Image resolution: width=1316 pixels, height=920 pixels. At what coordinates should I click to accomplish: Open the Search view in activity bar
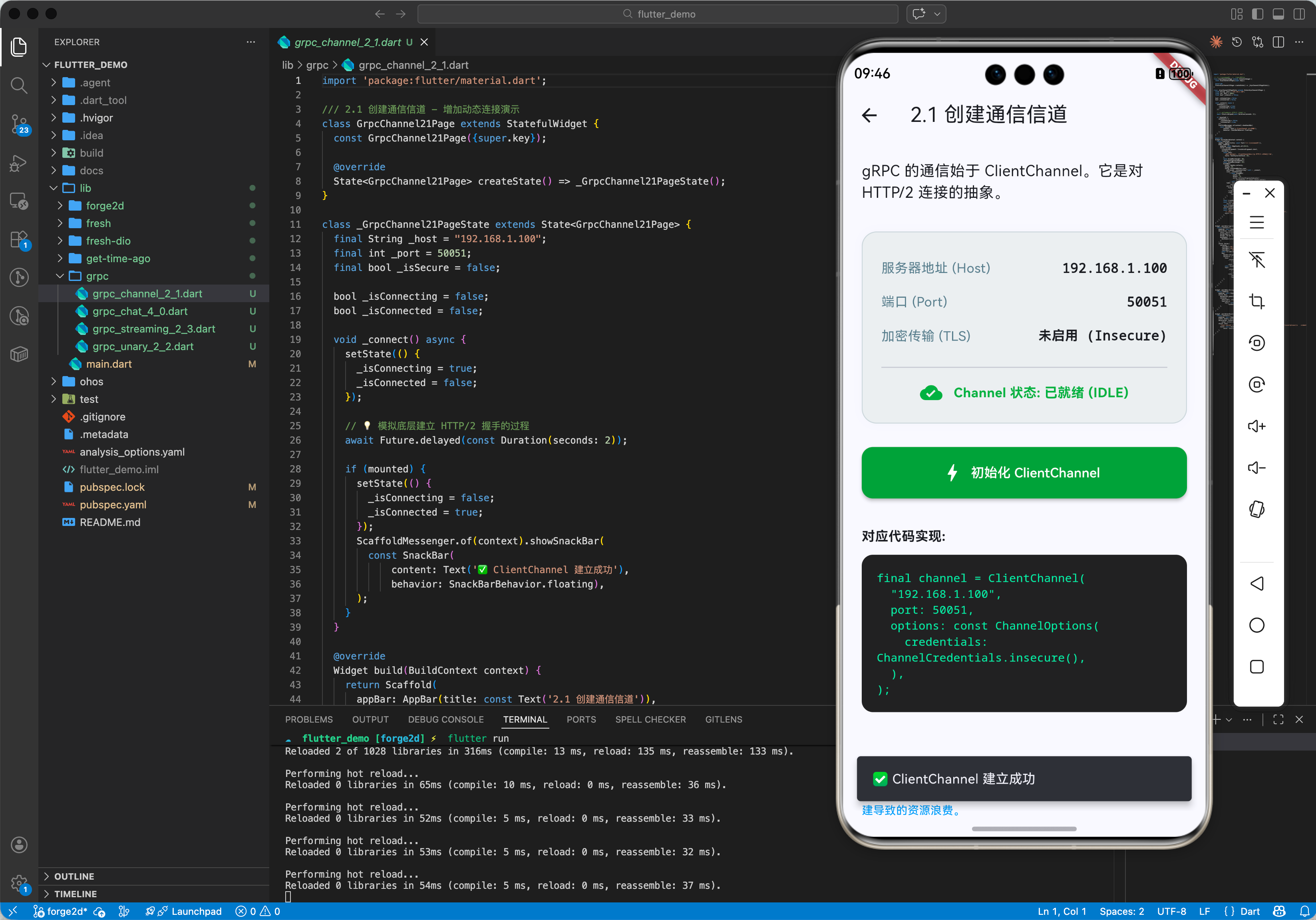point(19,86)
